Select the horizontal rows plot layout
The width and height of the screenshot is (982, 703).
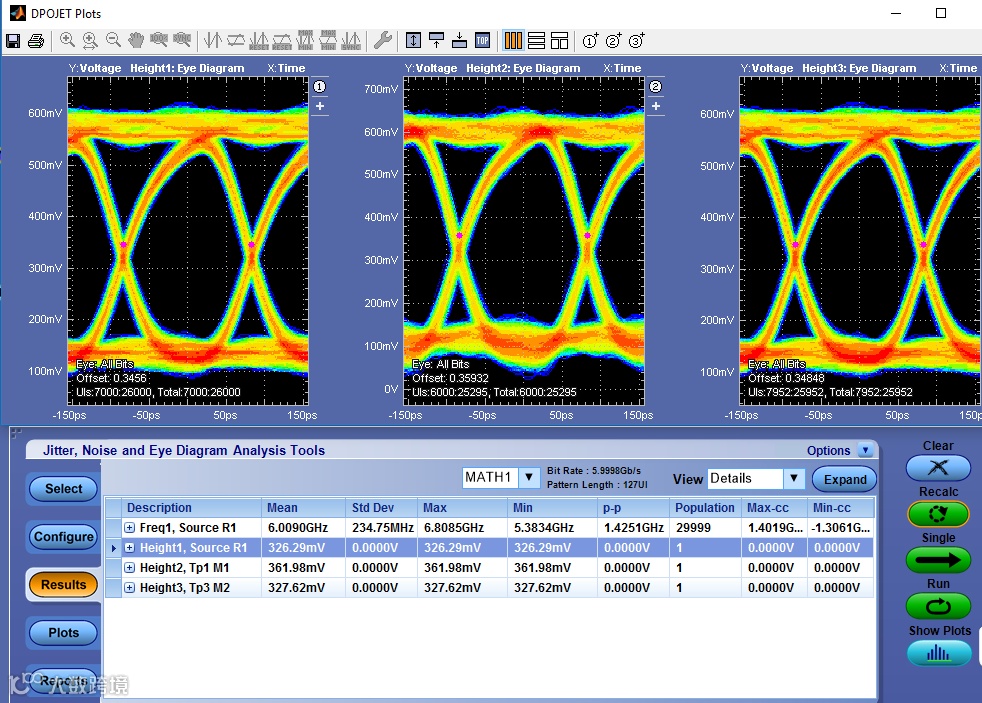(536, 41)
